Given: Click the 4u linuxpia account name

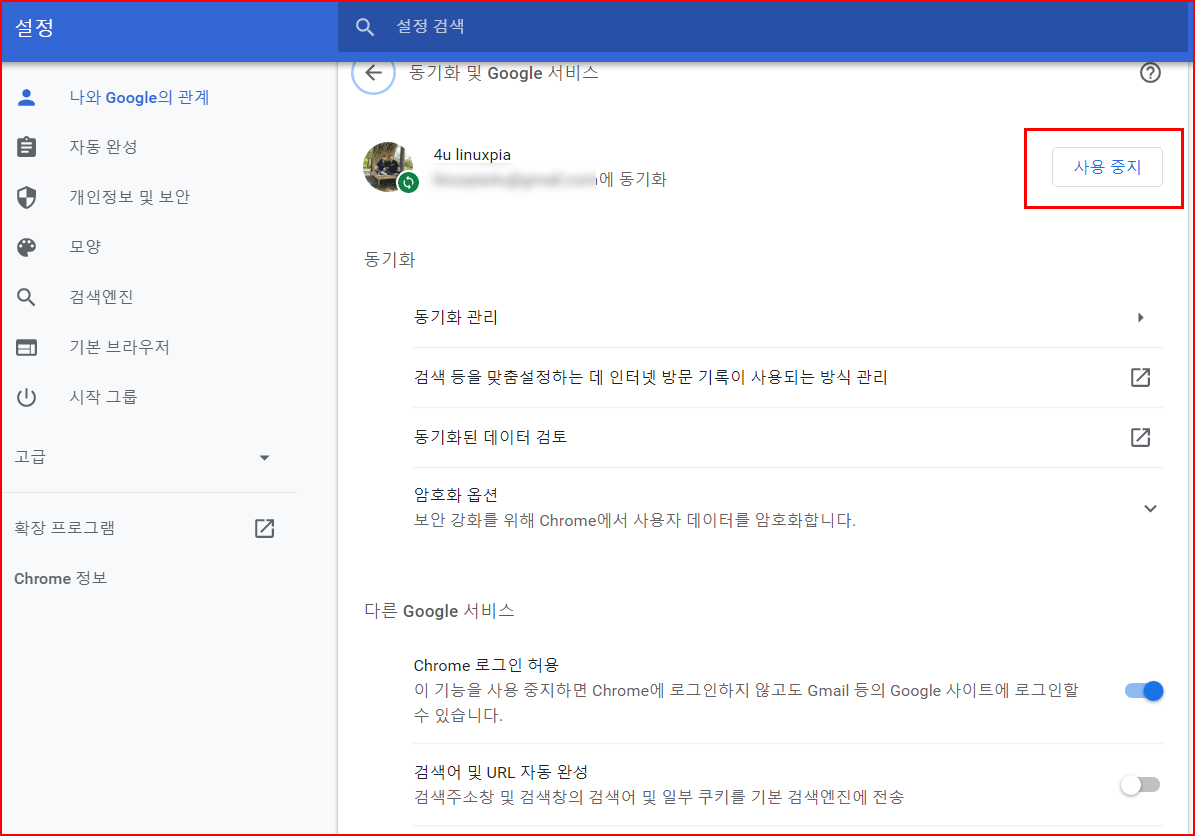Looking at the screenshot, I should (473, 155).
